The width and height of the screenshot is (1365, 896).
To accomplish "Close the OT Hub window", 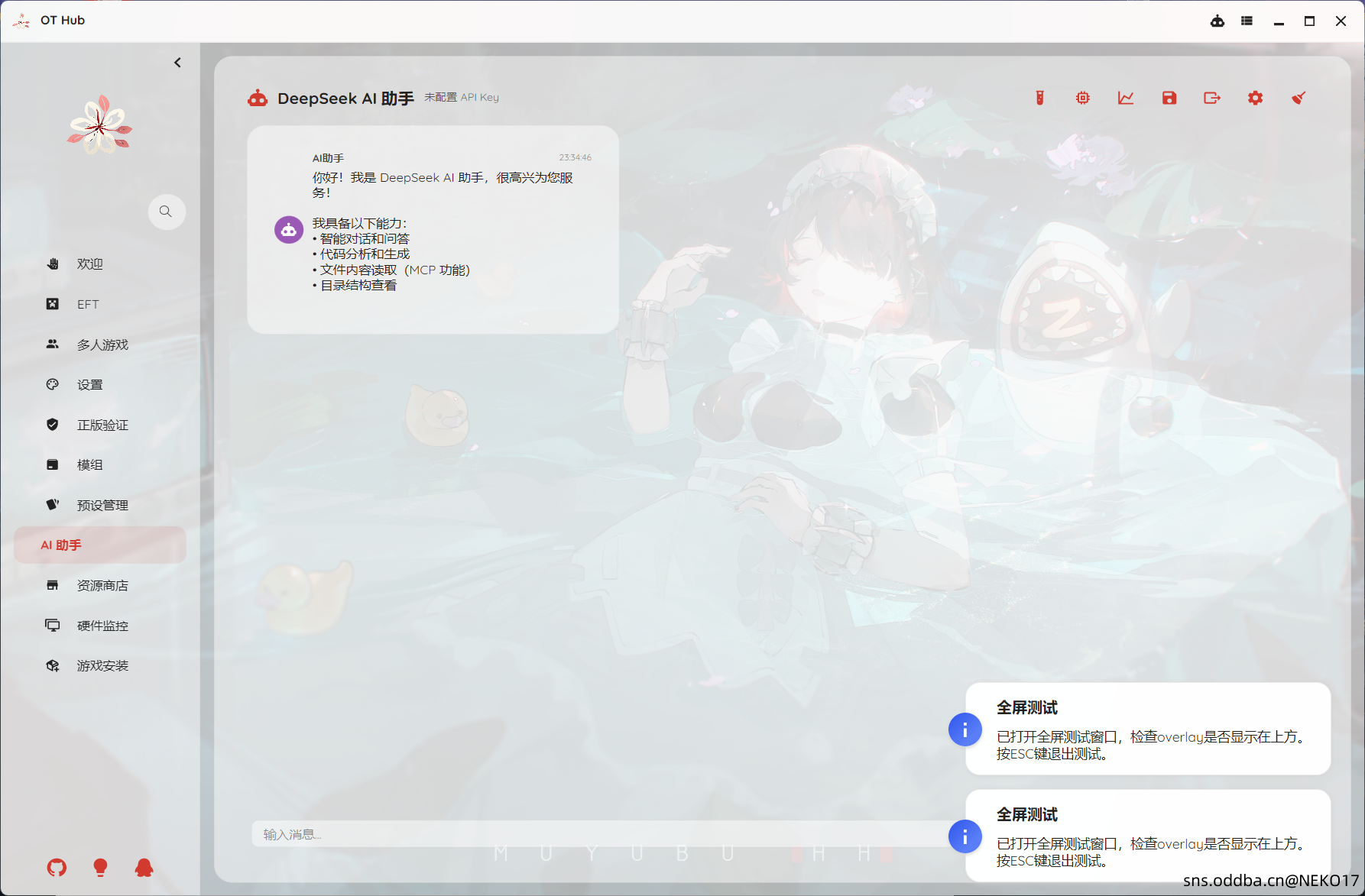I will point(1341,21).
